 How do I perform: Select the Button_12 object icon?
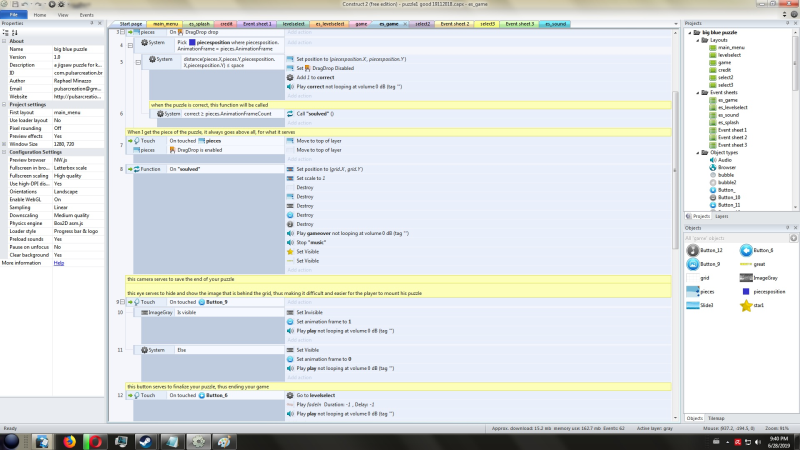pyautogui.click(x=692, y=250)
